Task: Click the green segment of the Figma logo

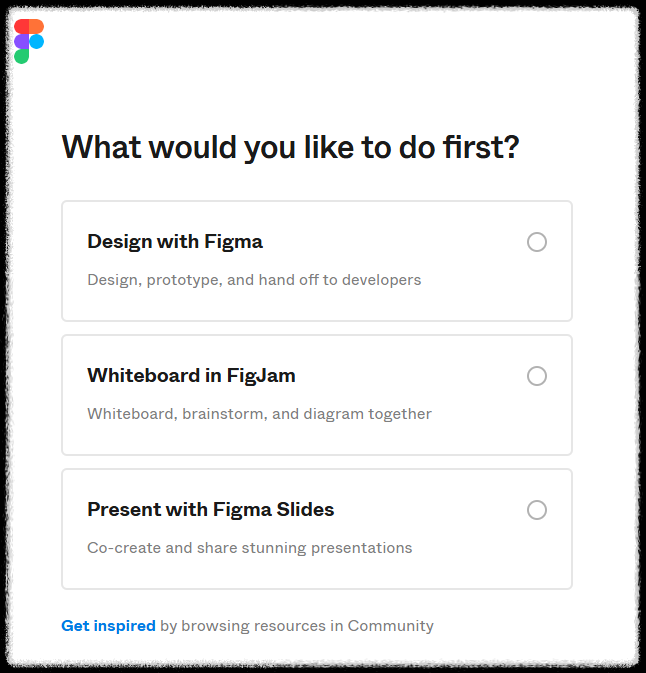Action: click(21, 56)
